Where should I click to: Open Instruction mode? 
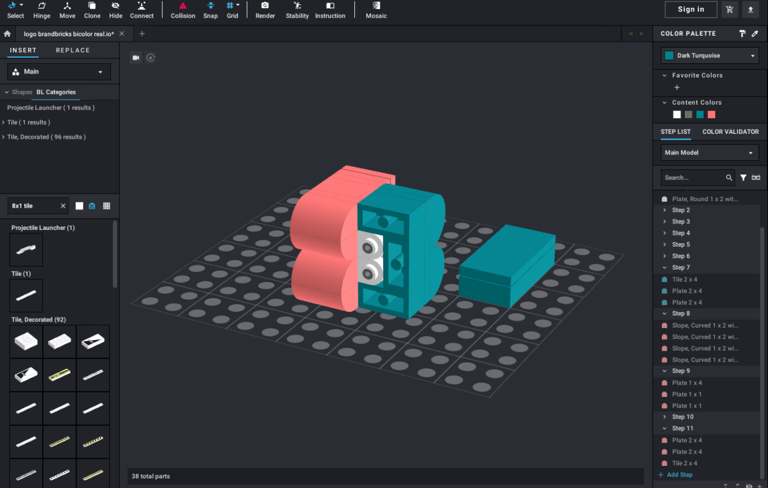330,10
